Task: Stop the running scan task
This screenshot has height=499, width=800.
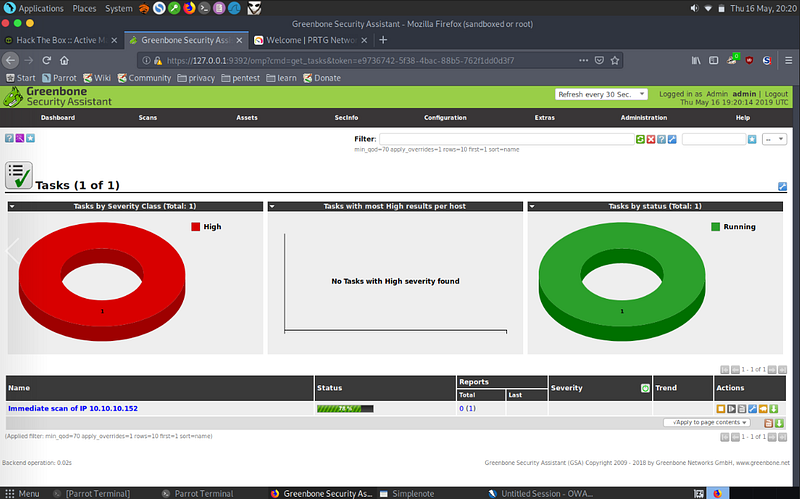Action: [x=721, y=409]
